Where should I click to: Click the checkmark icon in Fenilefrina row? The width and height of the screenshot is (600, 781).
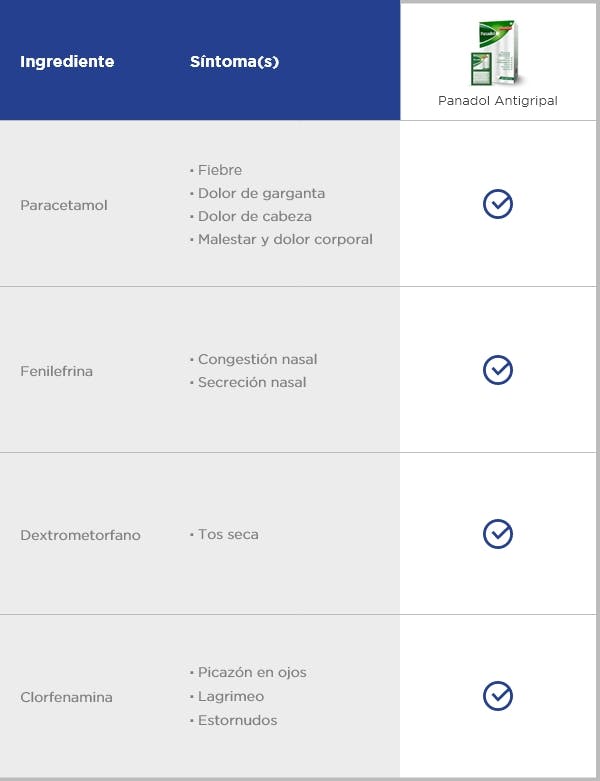[497, 370]
